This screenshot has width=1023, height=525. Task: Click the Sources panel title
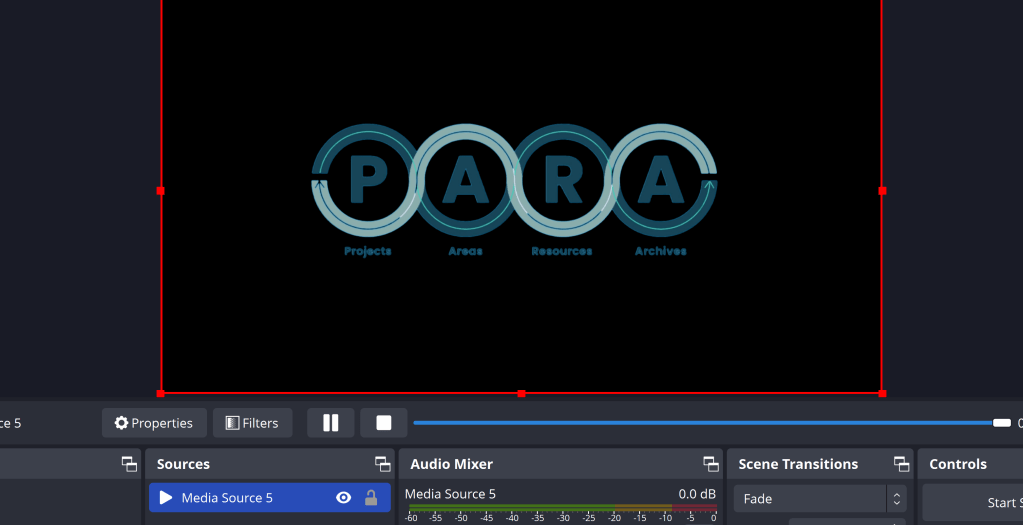[x=183, y=464]
